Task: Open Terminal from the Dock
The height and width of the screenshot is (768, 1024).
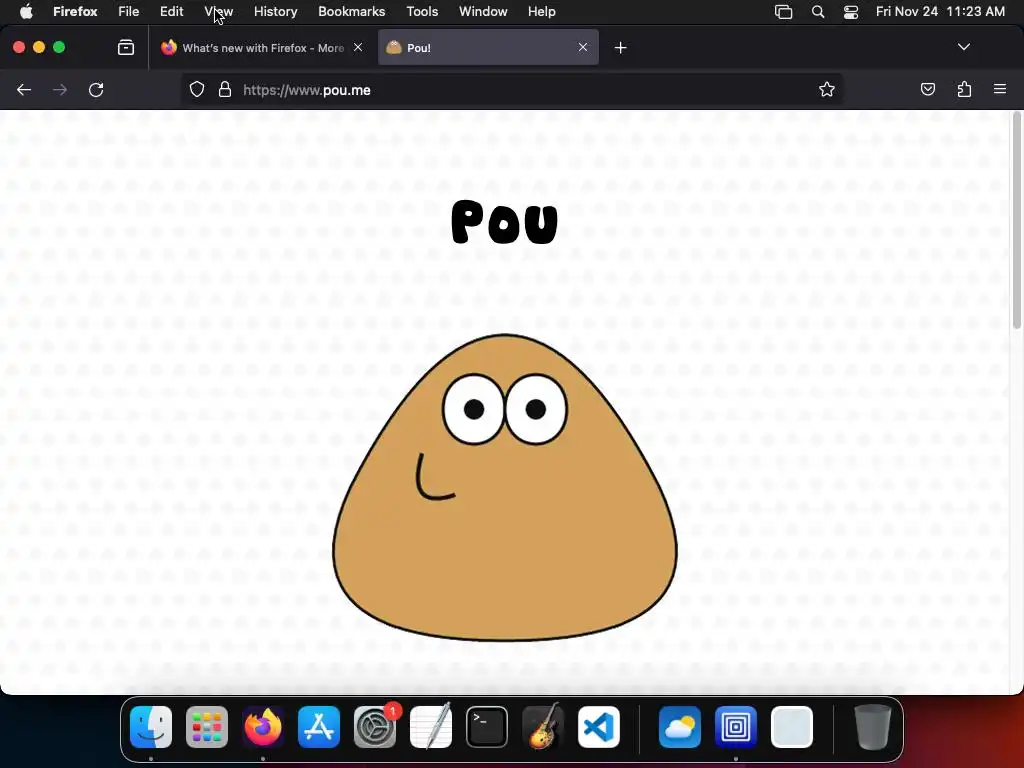Action: pyautogui.click(x=487, y=727)
